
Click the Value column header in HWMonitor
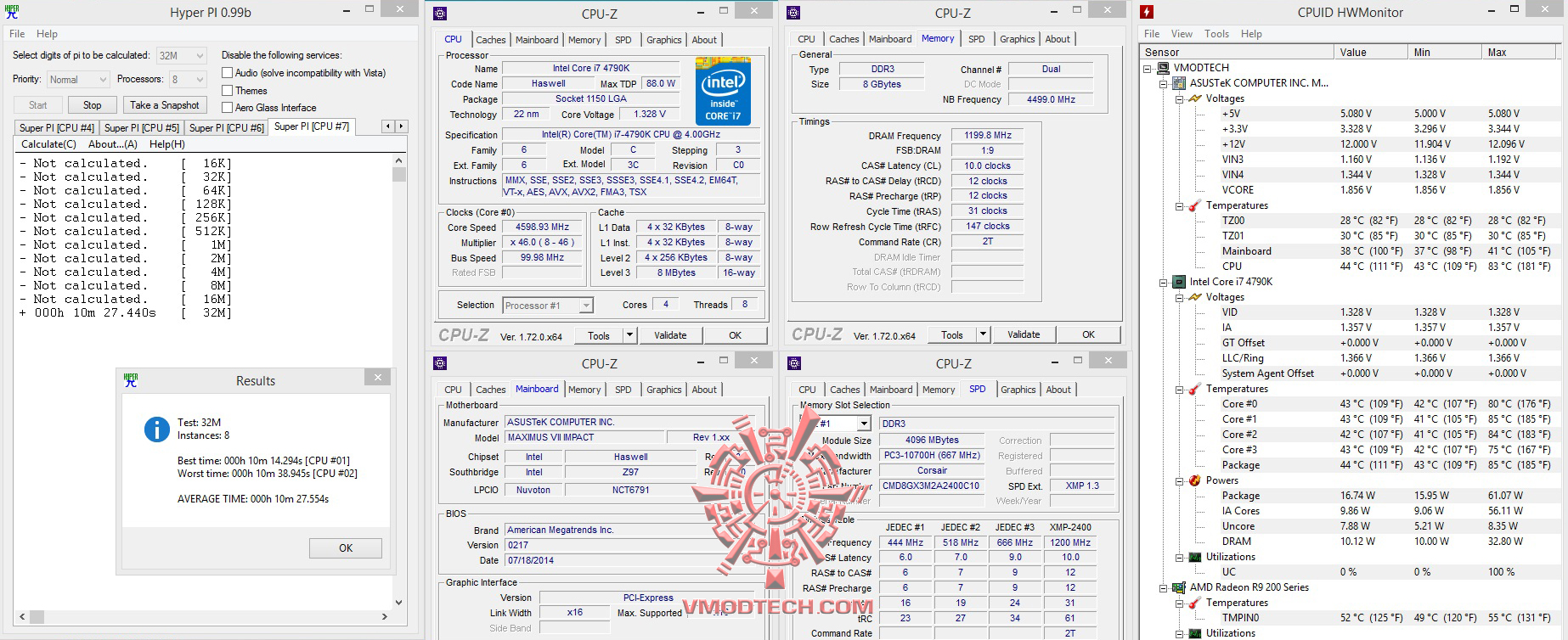click(1371, 52)
